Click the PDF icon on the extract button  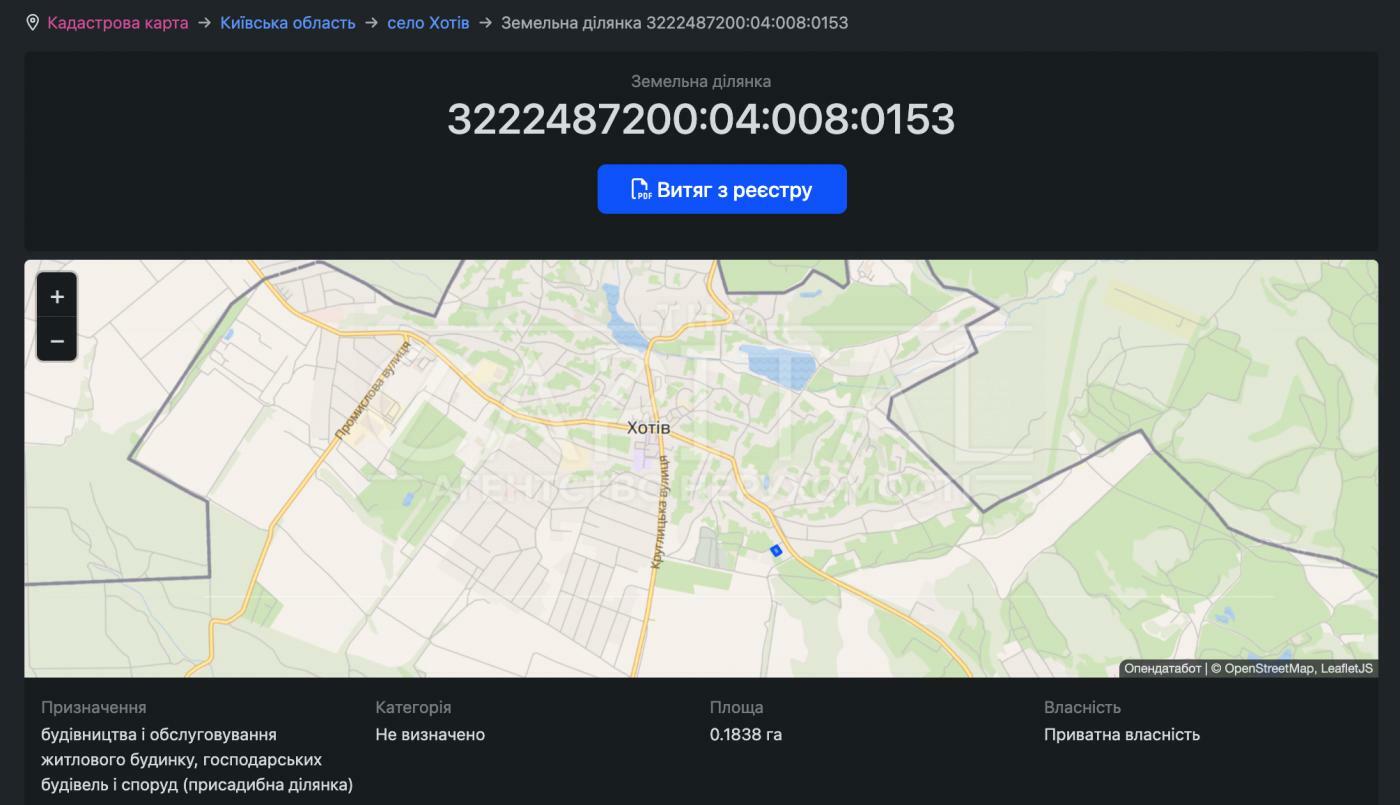[641, 190]
